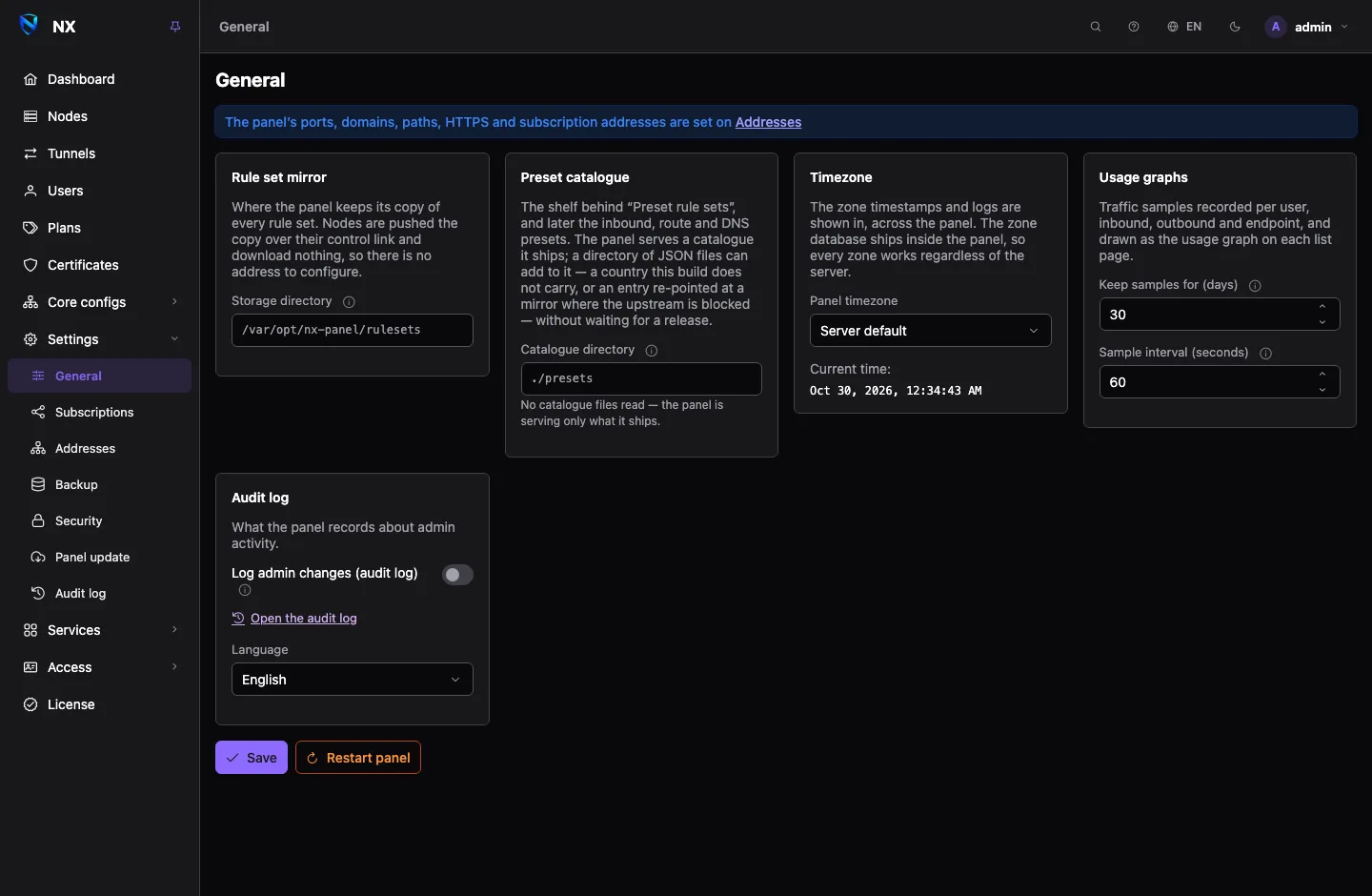Click the Core configs icon
This screenshot has height=896, width=1372.
pos(30,302)
